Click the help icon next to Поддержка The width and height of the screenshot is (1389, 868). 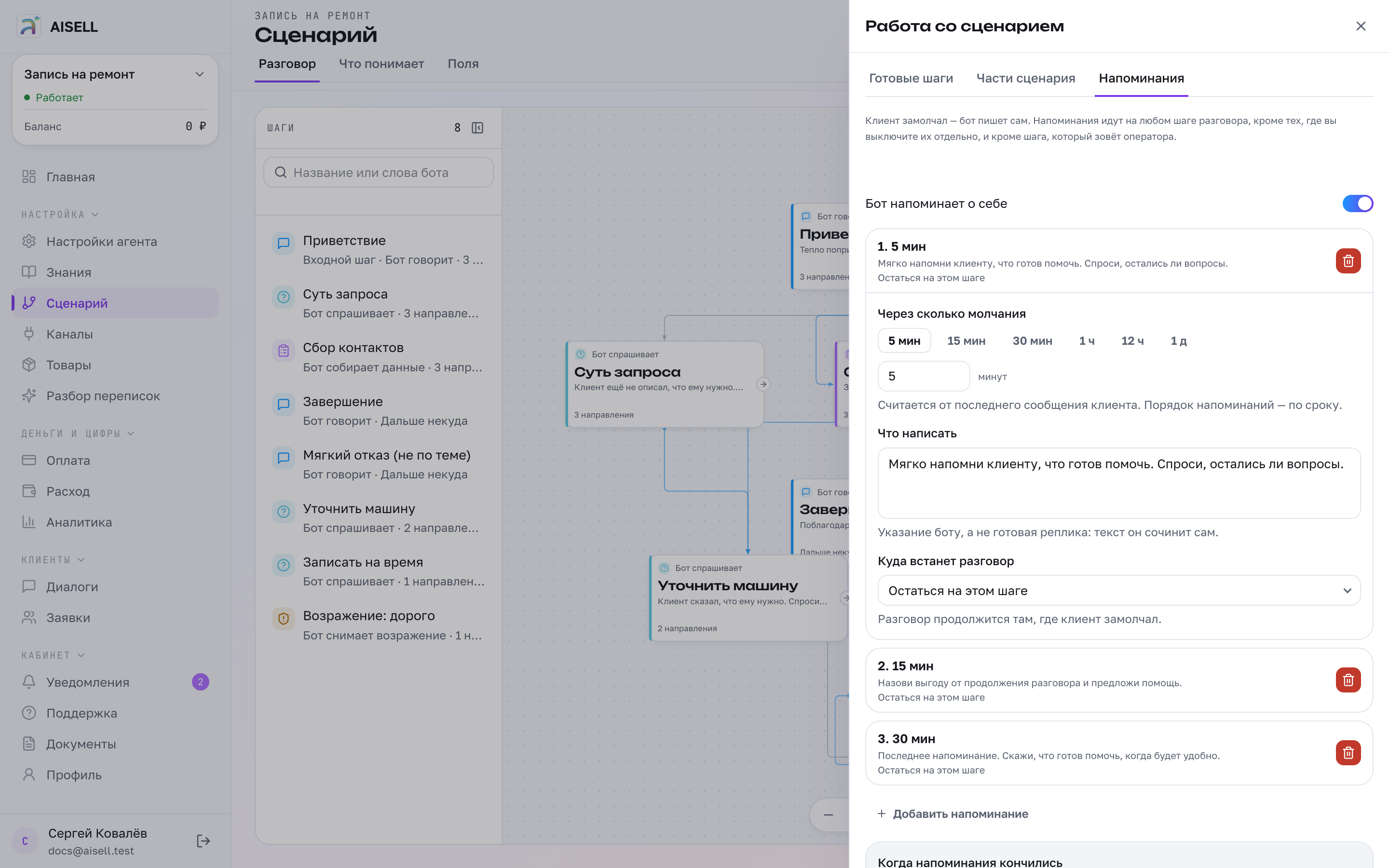[x=29, y=712]
